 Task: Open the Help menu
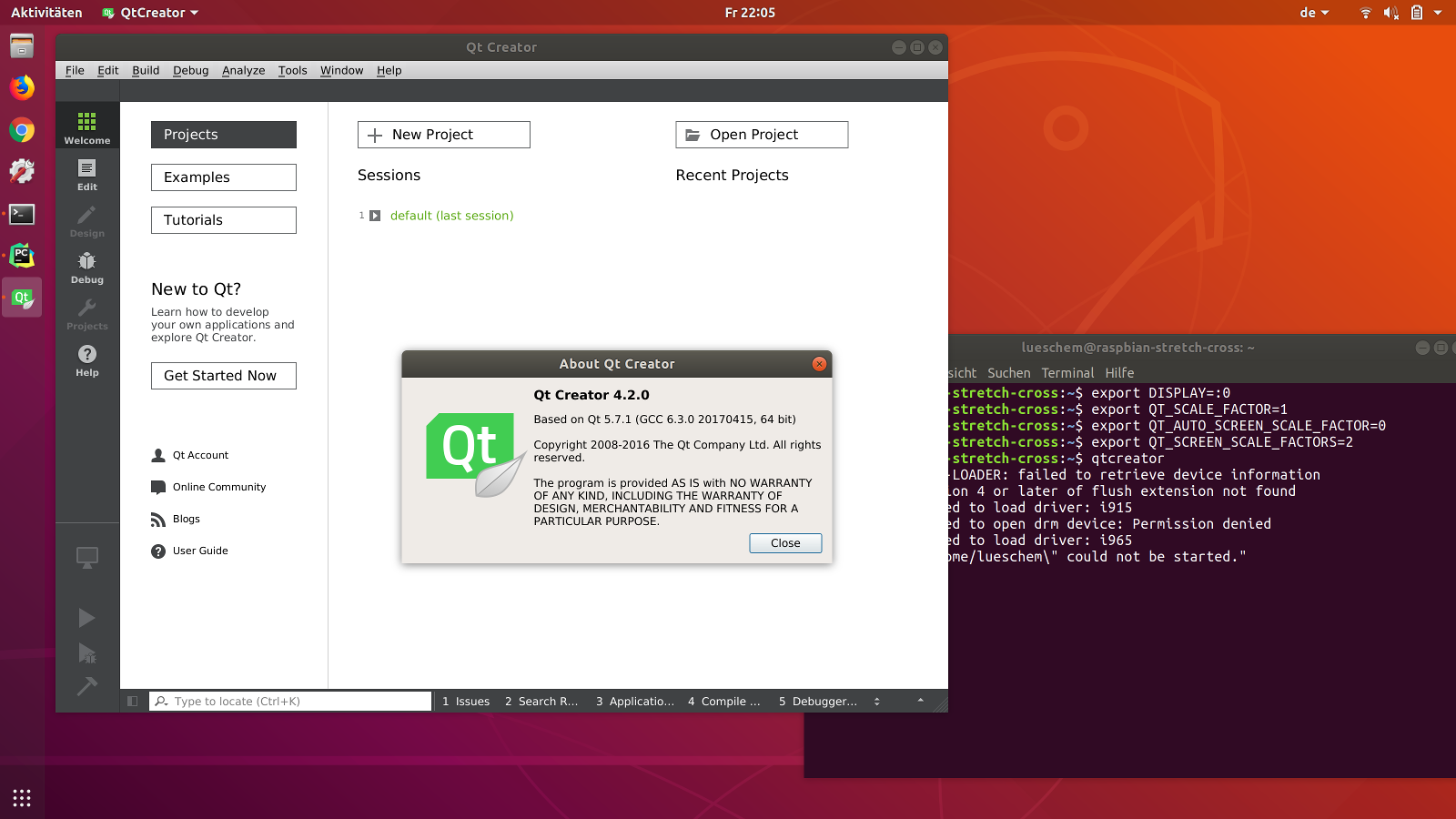coord(389,70)
